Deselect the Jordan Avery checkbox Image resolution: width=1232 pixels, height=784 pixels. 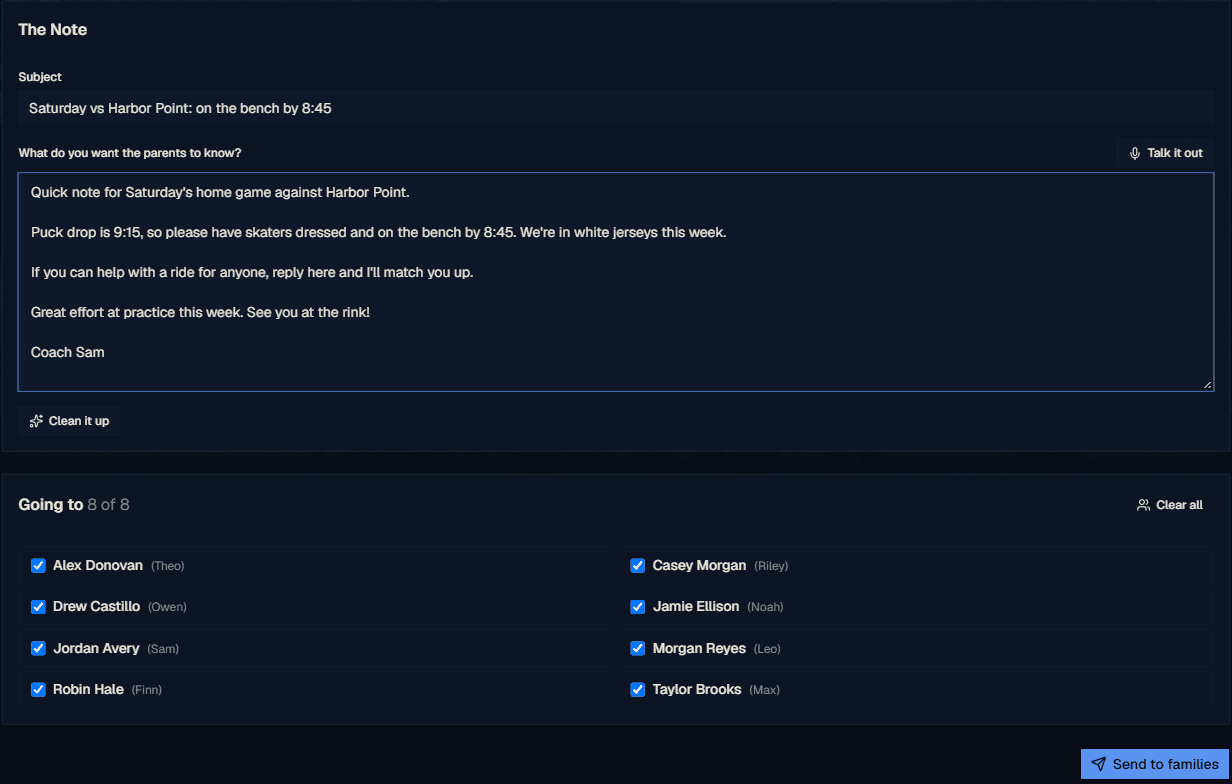point(38,649)
